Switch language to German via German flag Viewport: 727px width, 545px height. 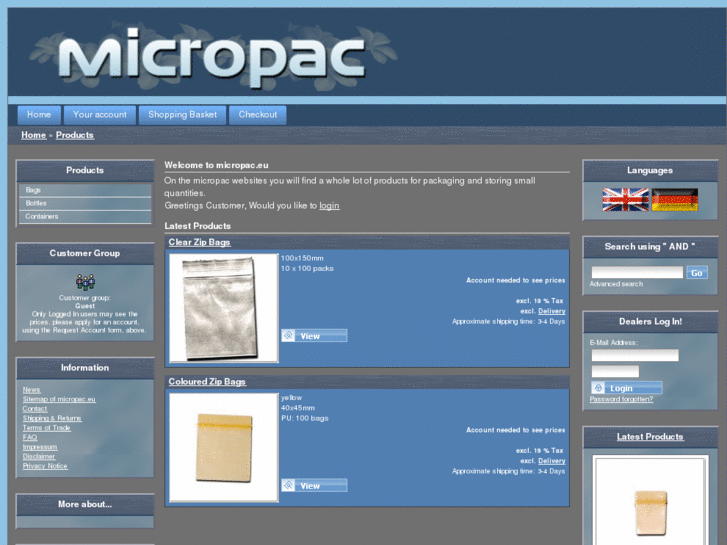click(x=675, y=199)
